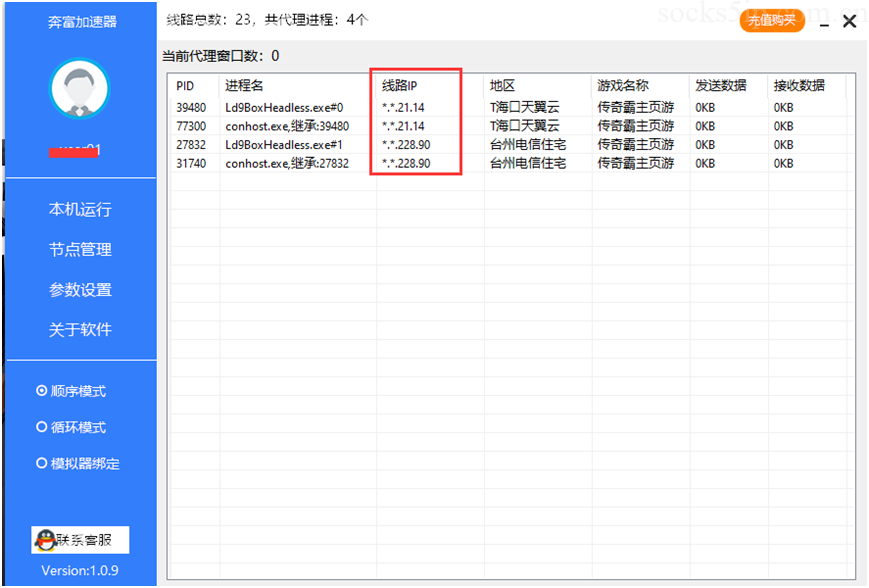This screenshot has height=588, width=869.
Task: Select 顺序模式 radio option
Action: click(x=42, y=391)
